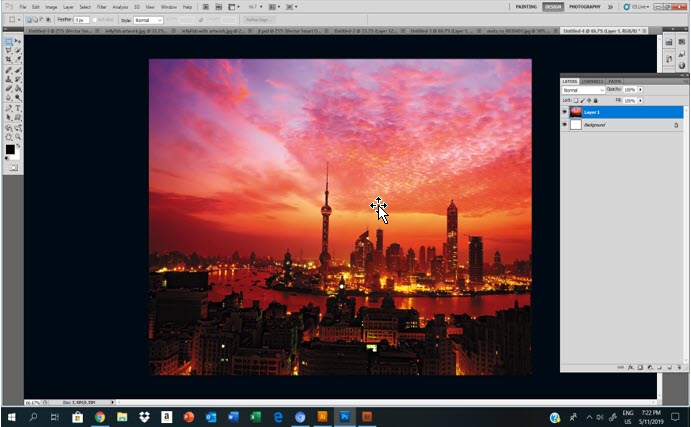The image size is (691, 427).
Task: Open the Style Normal dropdown
Action: click(149, 20)
